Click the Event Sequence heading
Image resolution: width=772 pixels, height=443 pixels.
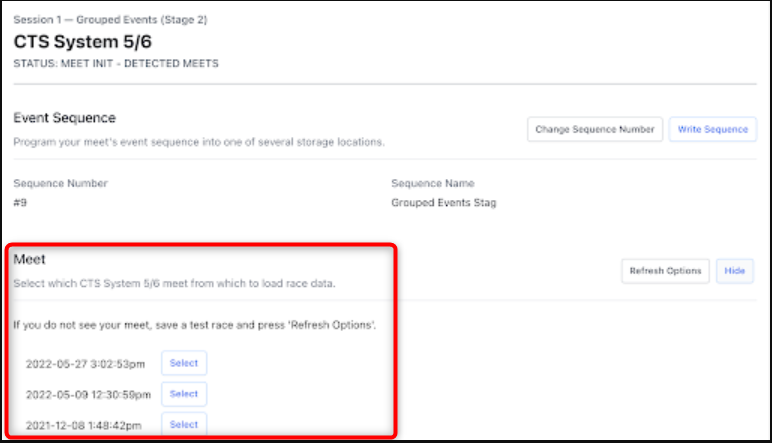tap(64, 118)
